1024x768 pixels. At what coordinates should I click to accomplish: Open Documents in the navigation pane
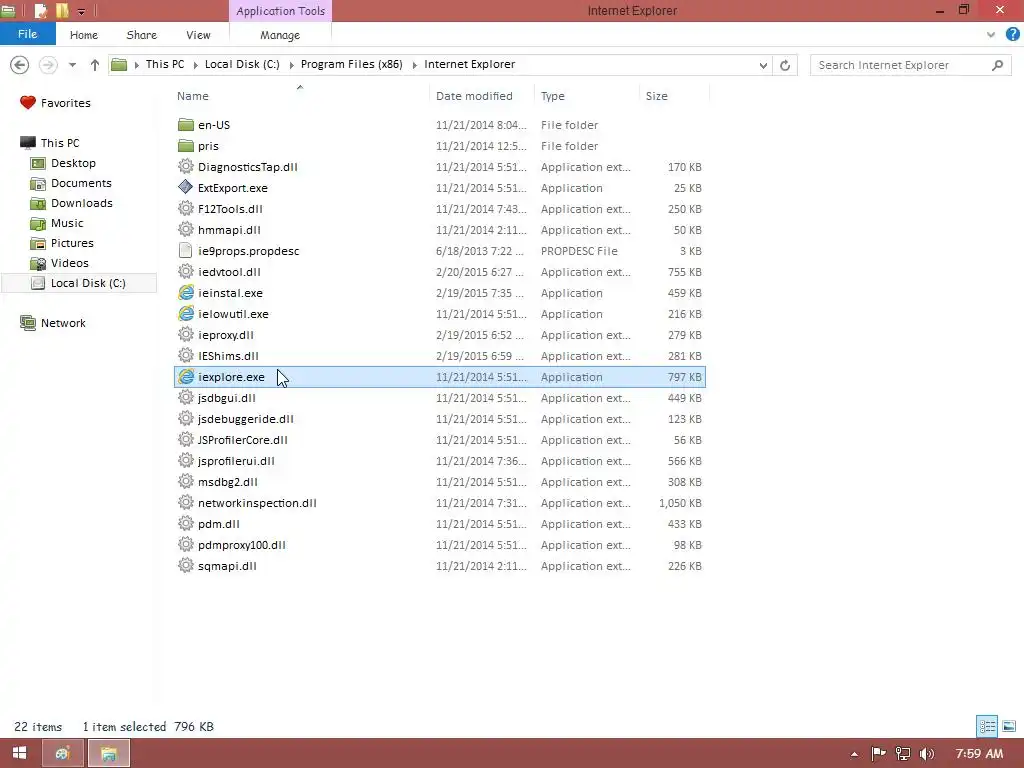click(x=81, y=184)
